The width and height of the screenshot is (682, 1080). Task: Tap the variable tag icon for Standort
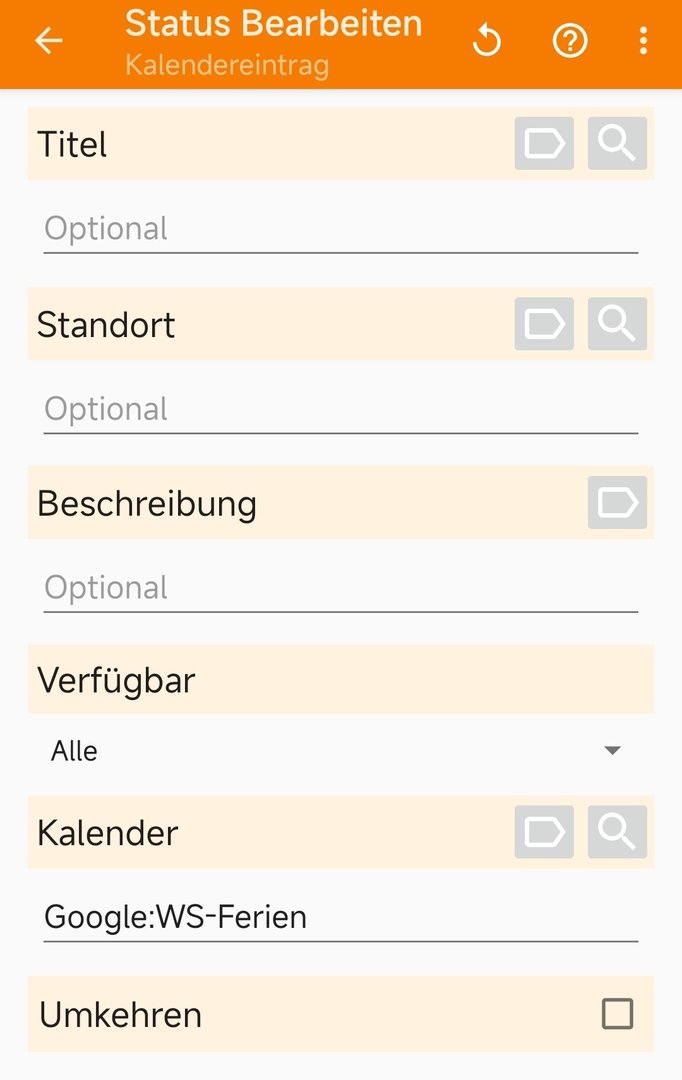[x=544, y=324]
